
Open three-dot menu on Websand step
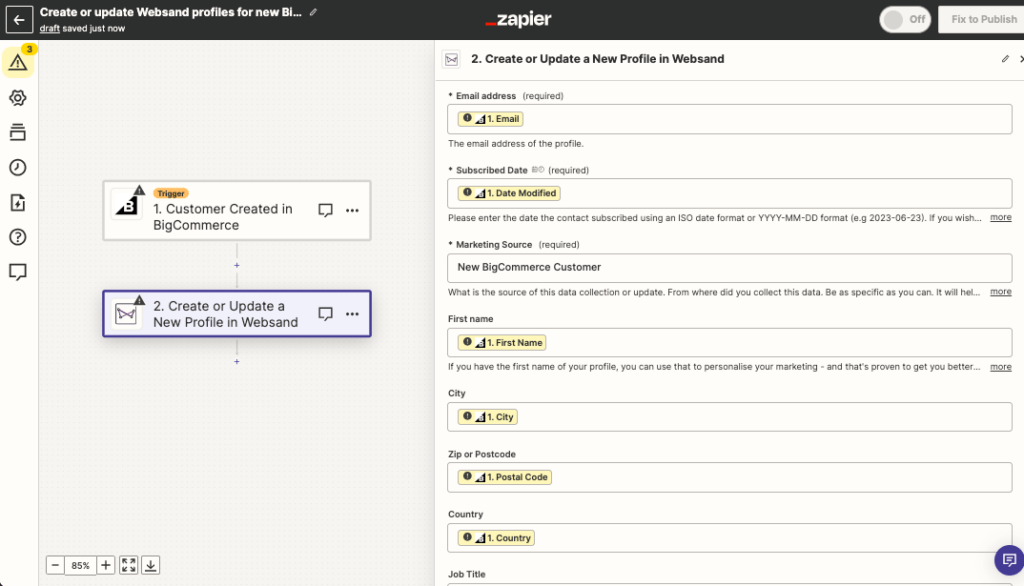click(x=352, y=314)
